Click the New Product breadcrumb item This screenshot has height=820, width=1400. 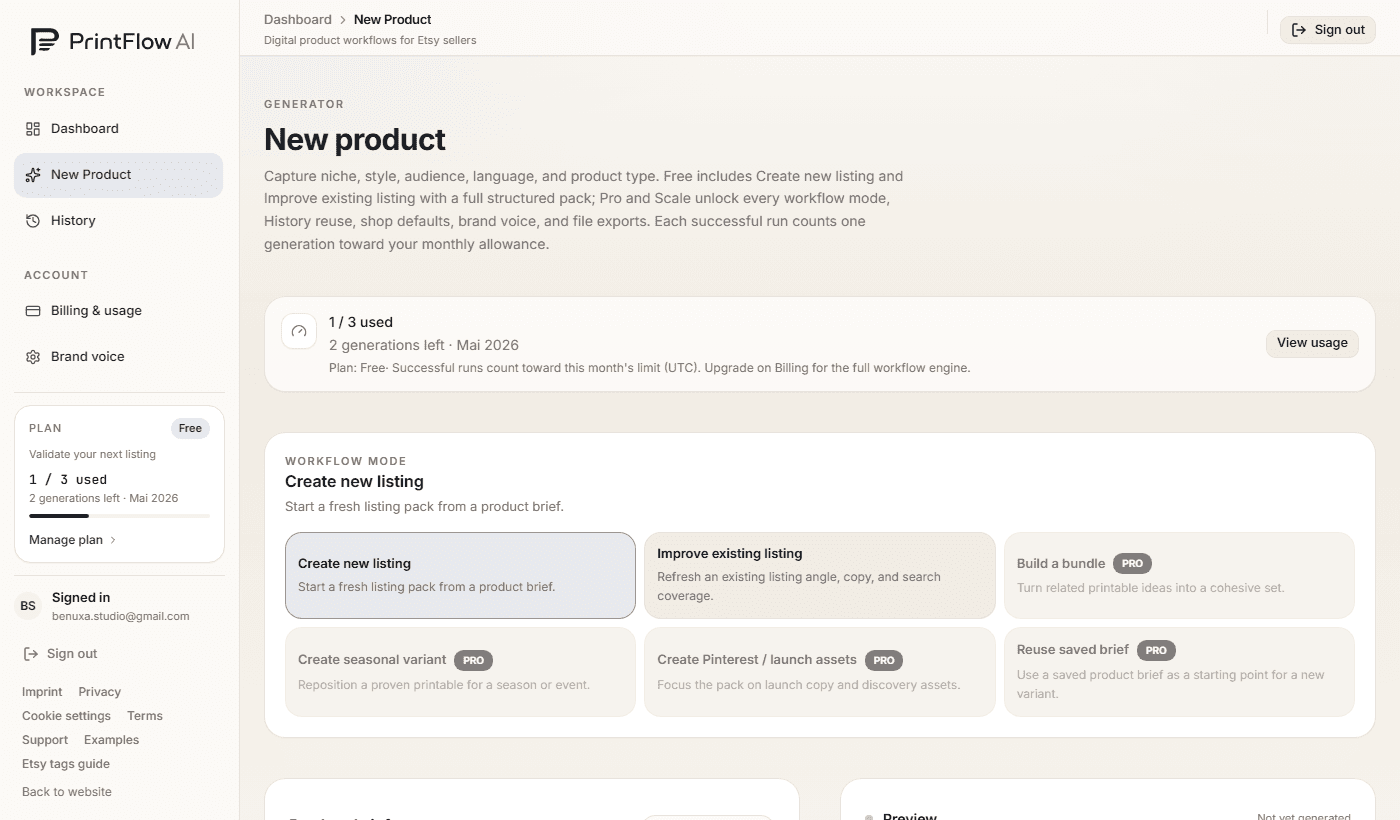click(x=393, y=20)
